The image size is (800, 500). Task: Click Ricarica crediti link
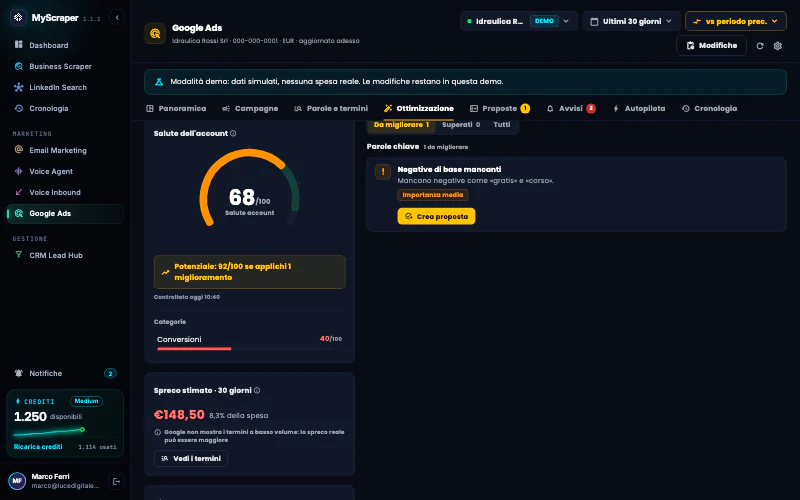pyautogui.click(x=38, y=446)
